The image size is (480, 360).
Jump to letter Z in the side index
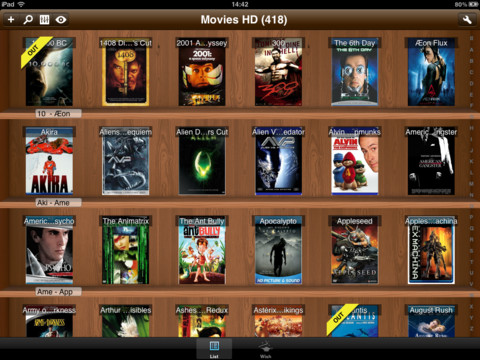point(471,329)
